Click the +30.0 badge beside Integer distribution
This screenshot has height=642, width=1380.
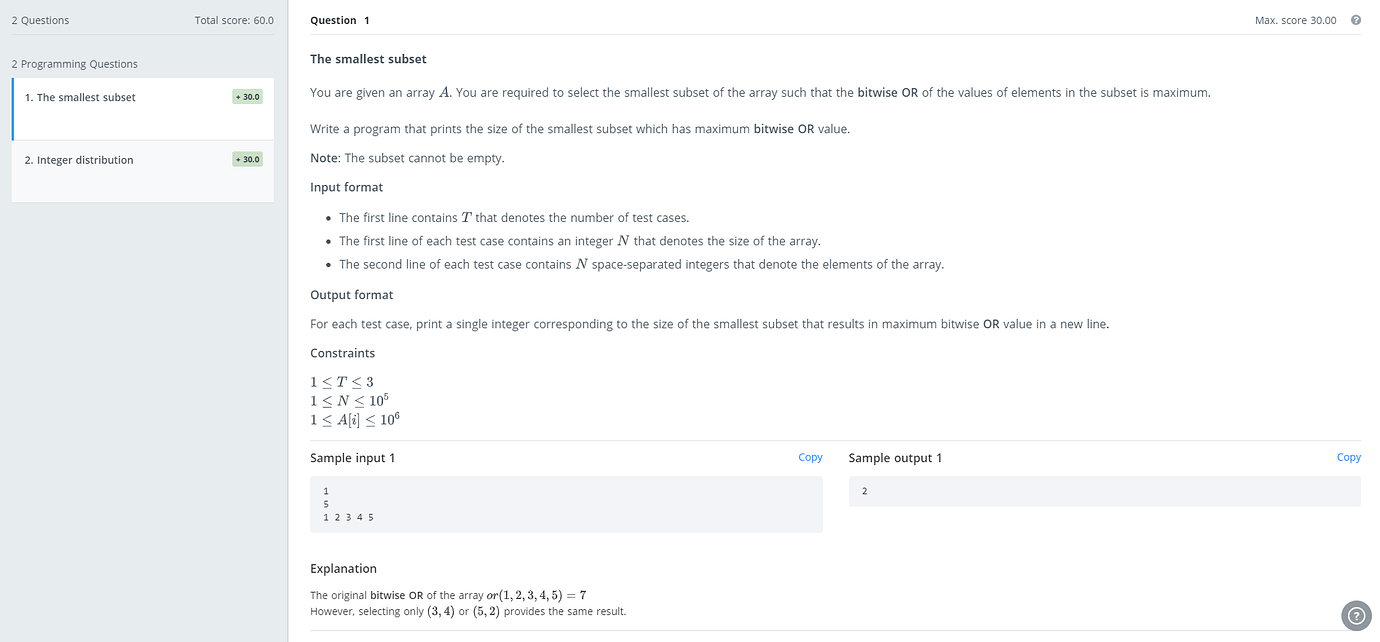tap(247, 158)
